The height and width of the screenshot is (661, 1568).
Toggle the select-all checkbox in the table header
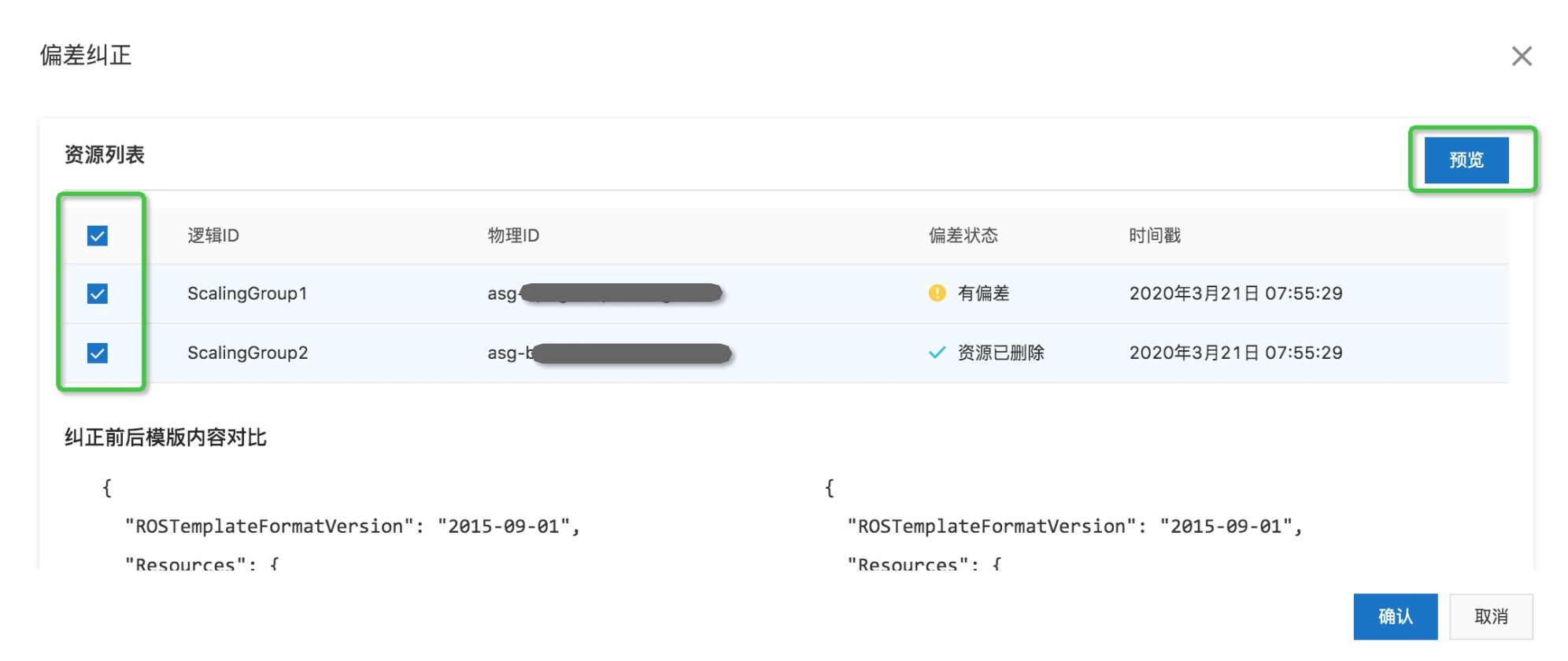click(98, 235)
